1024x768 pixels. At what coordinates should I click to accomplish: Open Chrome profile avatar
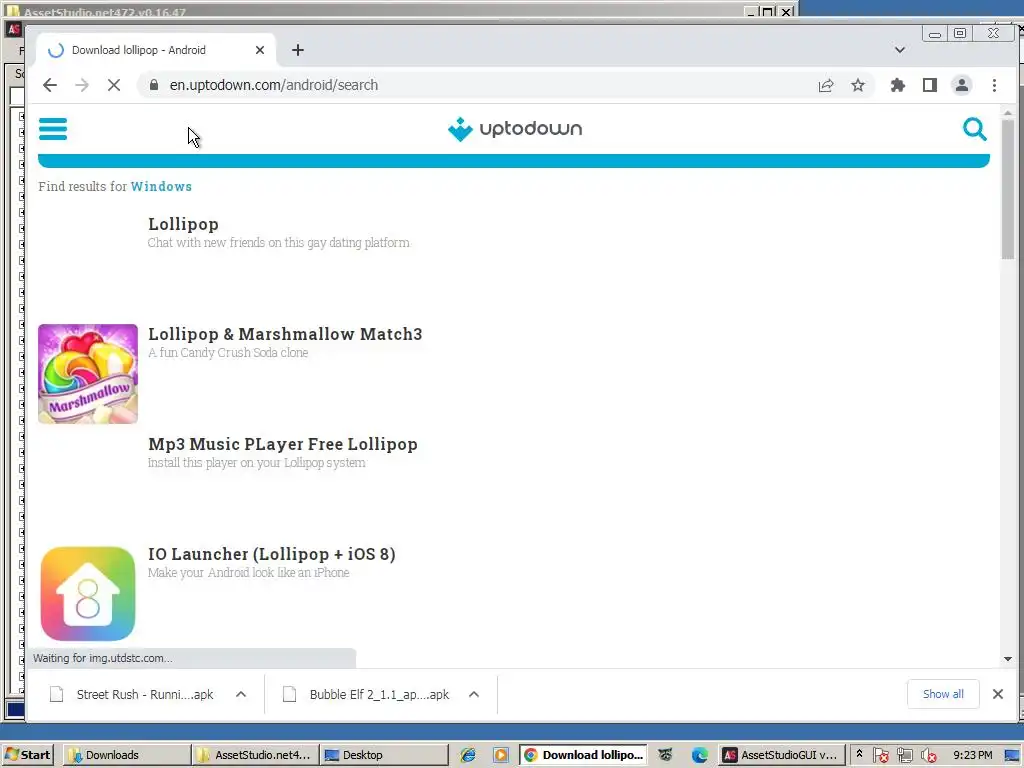pyautogui.click(x=961, y=85)
